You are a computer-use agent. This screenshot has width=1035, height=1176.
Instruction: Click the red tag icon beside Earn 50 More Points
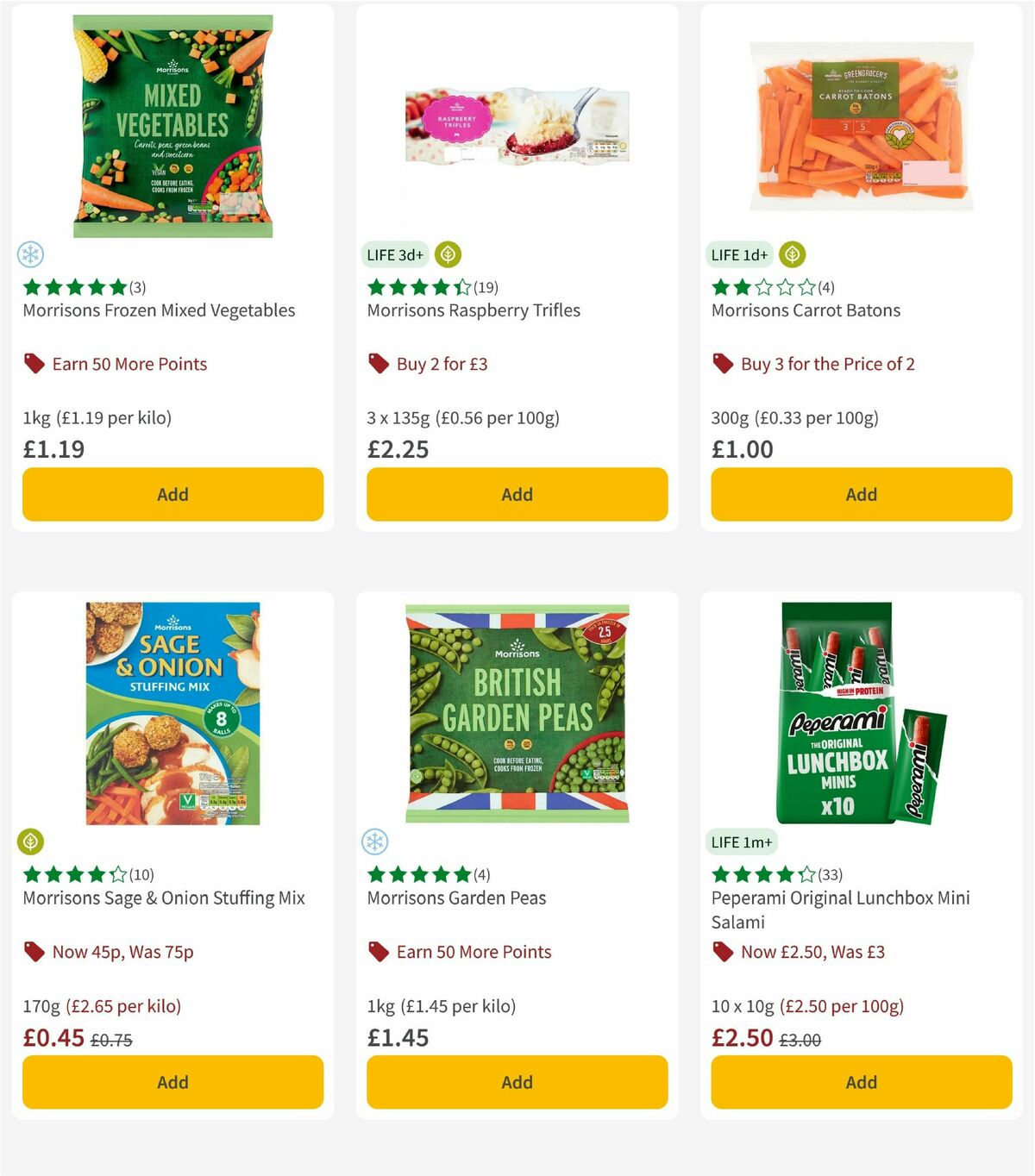click(x=34, y=364)
